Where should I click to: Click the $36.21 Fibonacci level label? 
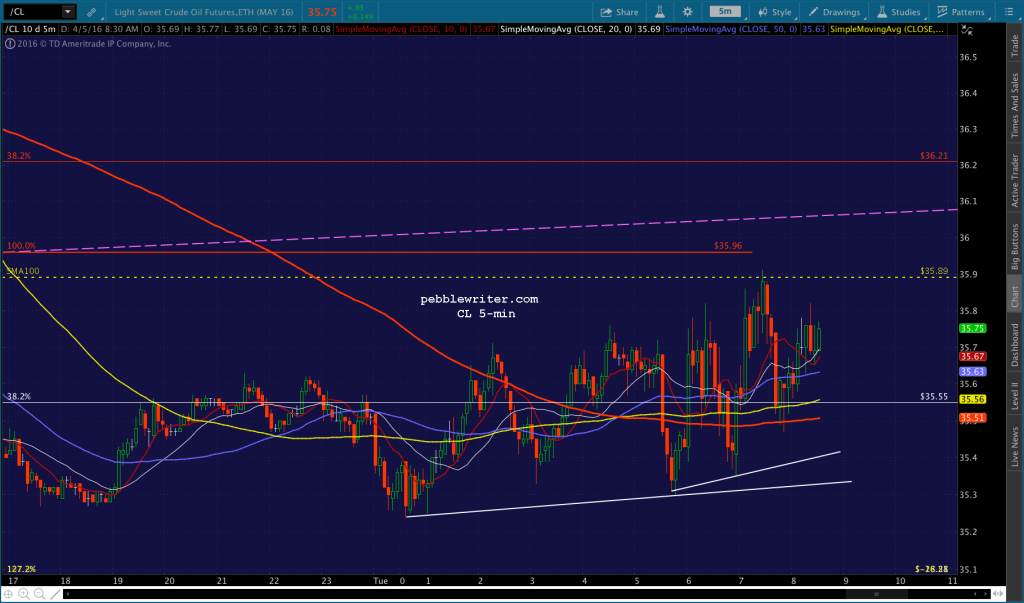933,156
